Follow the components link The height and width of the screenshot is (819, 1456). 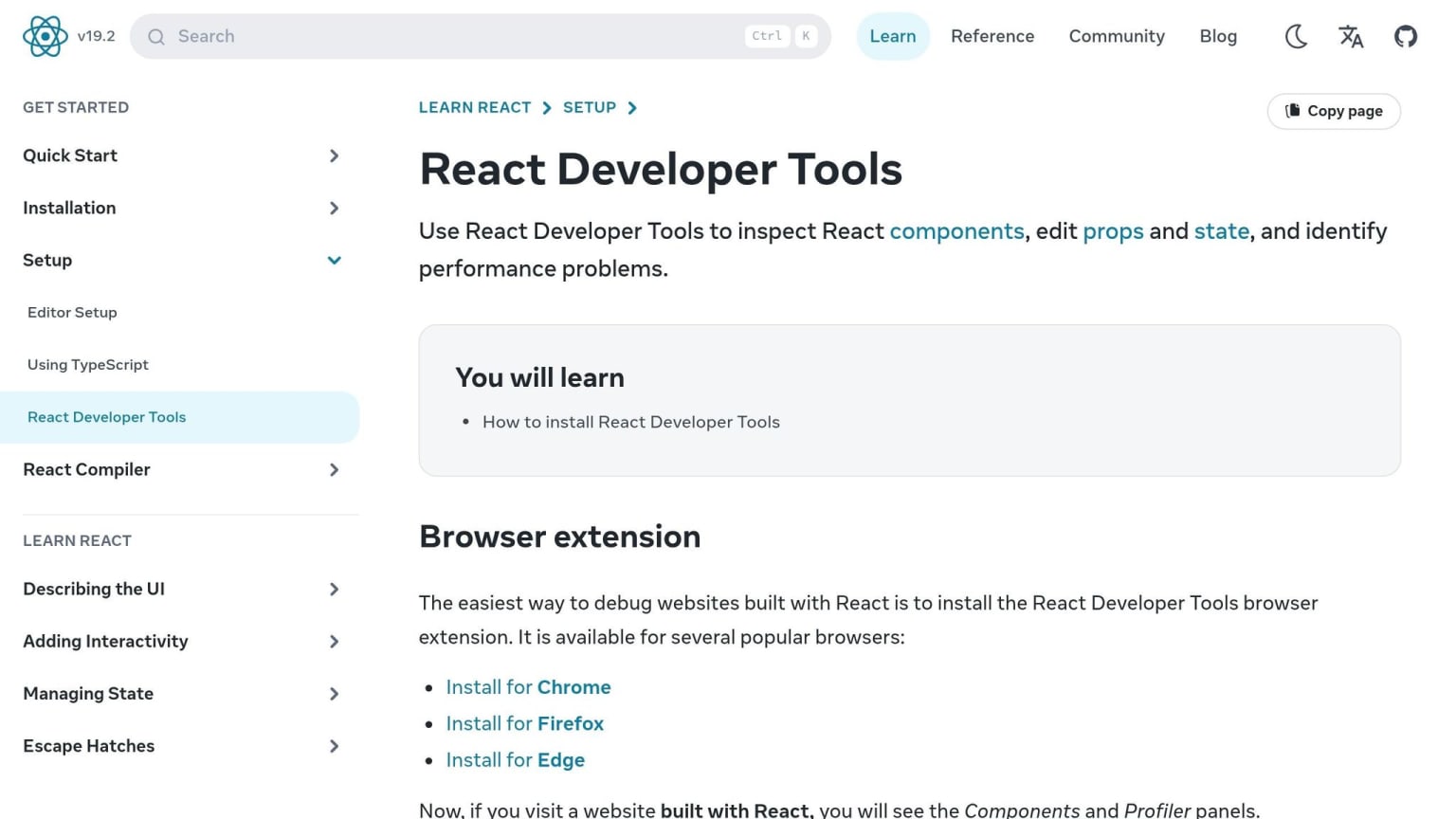[956, 231]
